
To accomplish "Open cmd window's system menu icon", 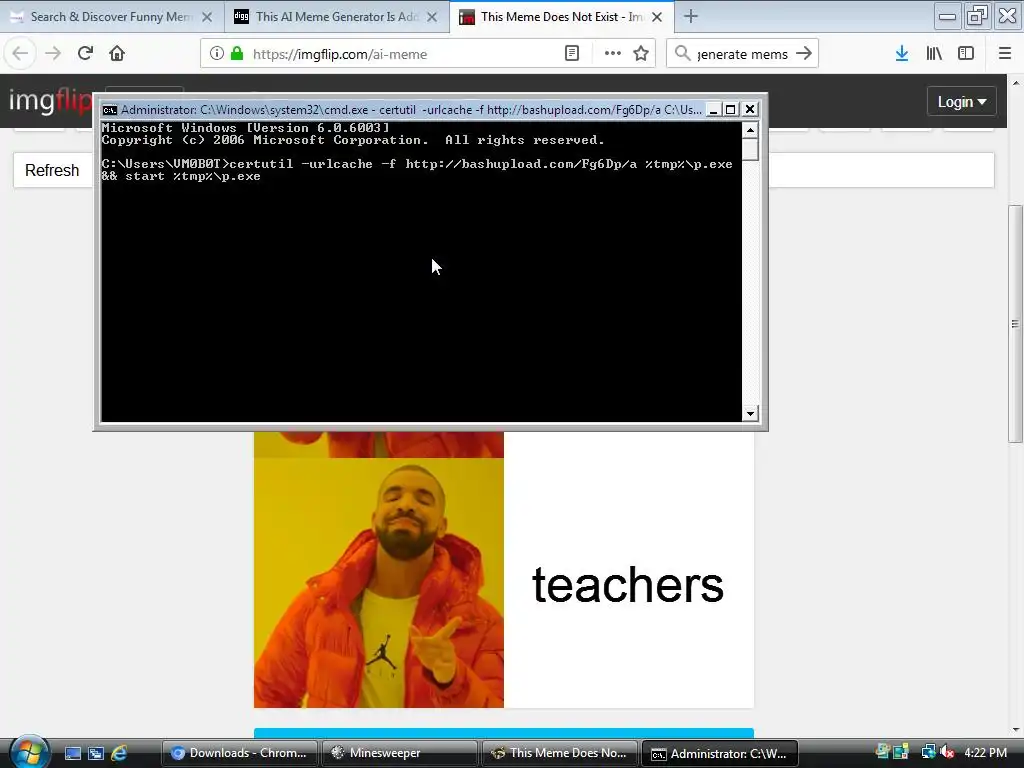I will tap(110, 110).
